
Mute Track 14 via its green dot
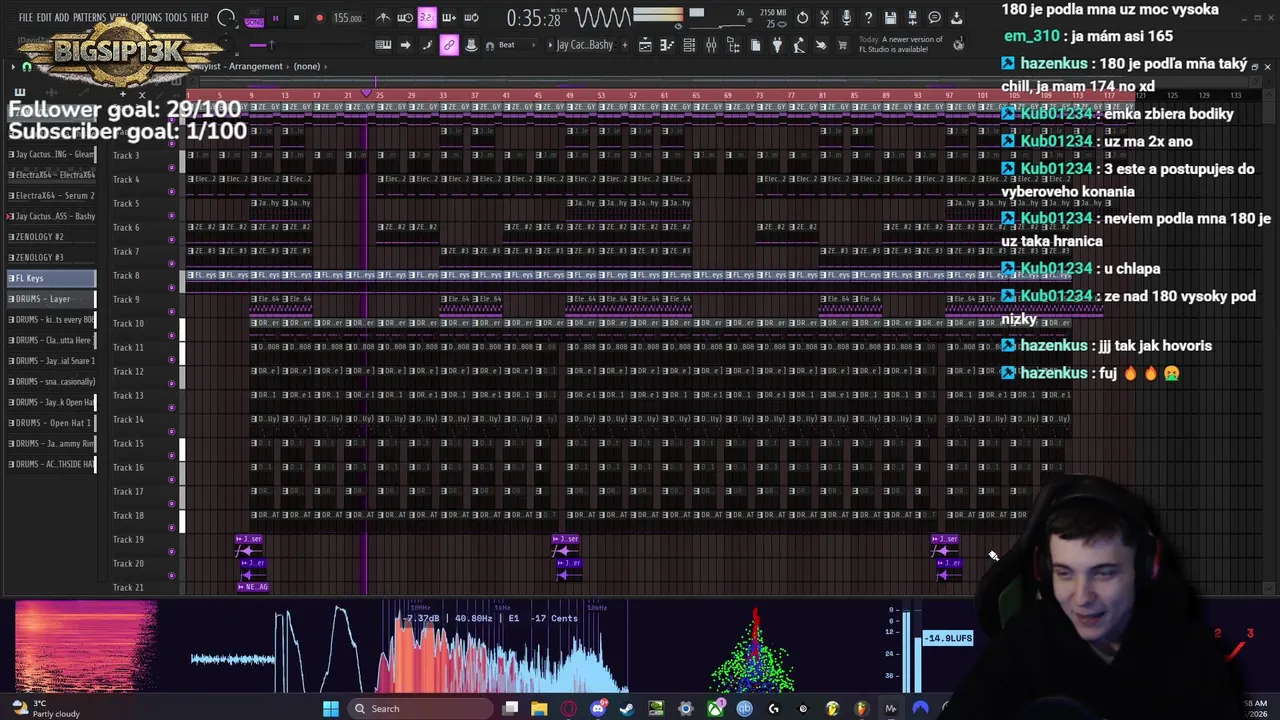[x=171, y=431]
